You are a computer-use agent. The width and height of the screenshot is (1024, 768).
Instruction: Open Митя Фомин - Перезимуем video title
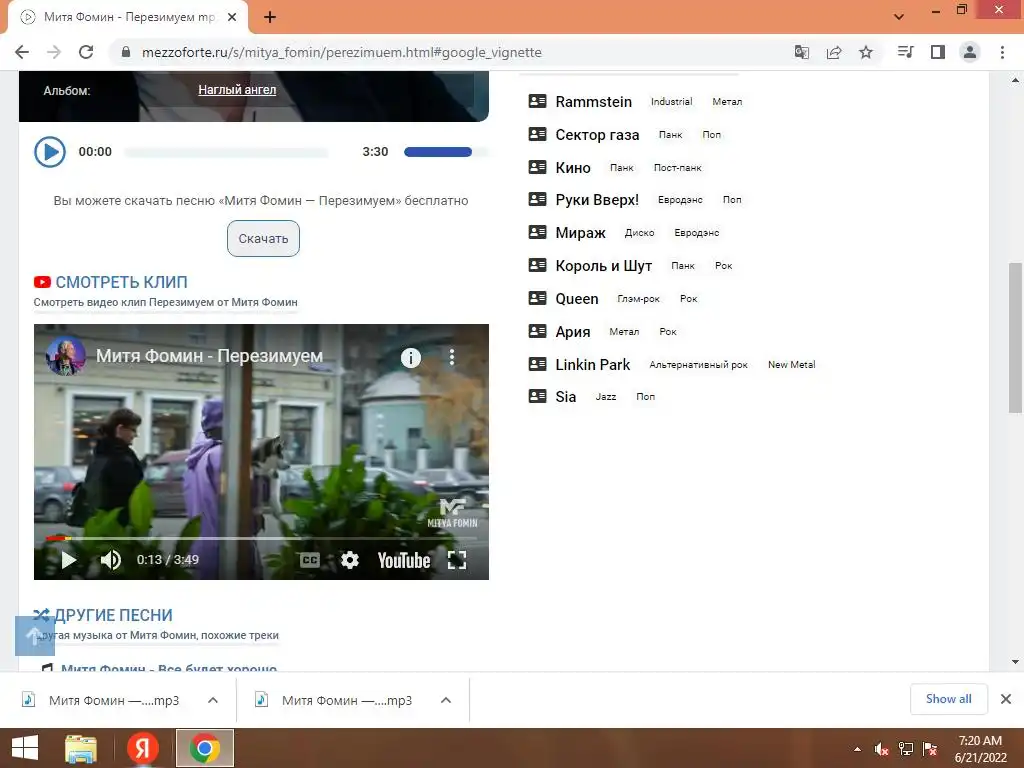(210, 356)
